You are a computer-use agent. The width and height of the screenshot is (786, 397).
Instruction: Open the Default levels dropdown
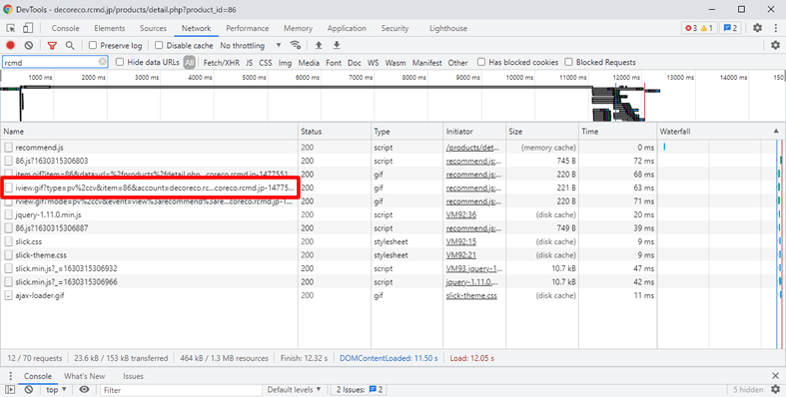pos(294,389)
